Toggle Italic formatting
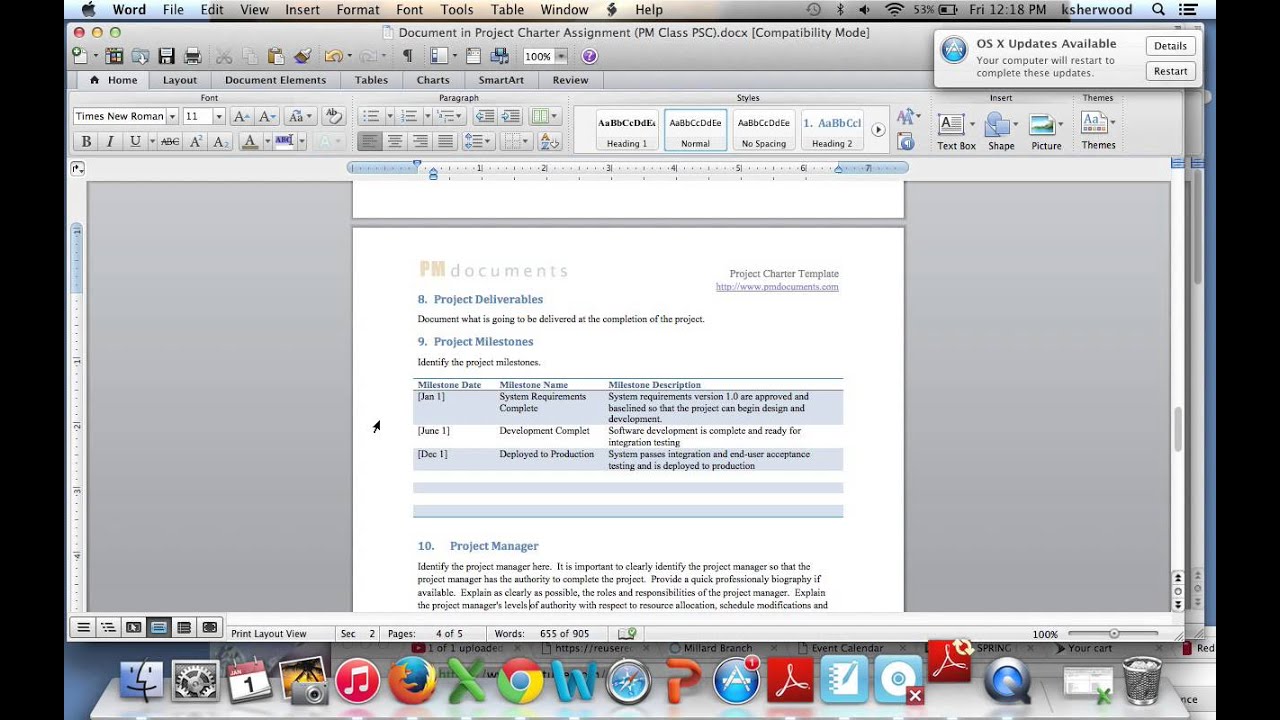Screen dimensions: 1280x720 pos(110,142)
